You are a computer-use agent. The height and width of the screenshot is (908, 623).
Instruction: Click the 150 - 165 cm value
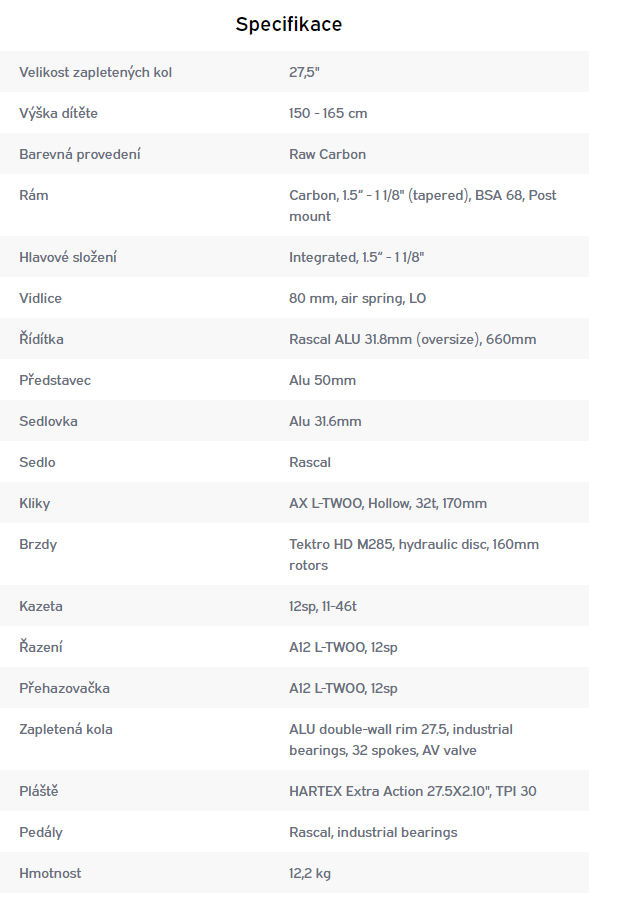click(328, 114)
